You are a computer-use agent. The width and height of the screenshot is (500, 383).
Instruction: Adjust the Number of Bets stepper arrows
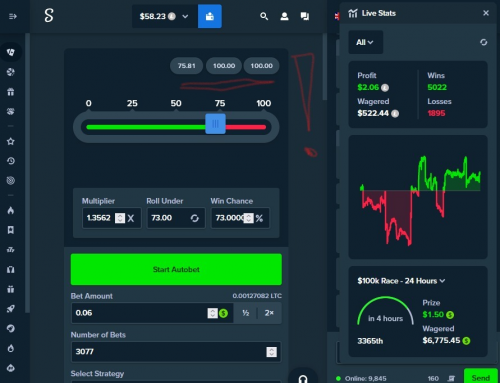click(x=272, y=352)
